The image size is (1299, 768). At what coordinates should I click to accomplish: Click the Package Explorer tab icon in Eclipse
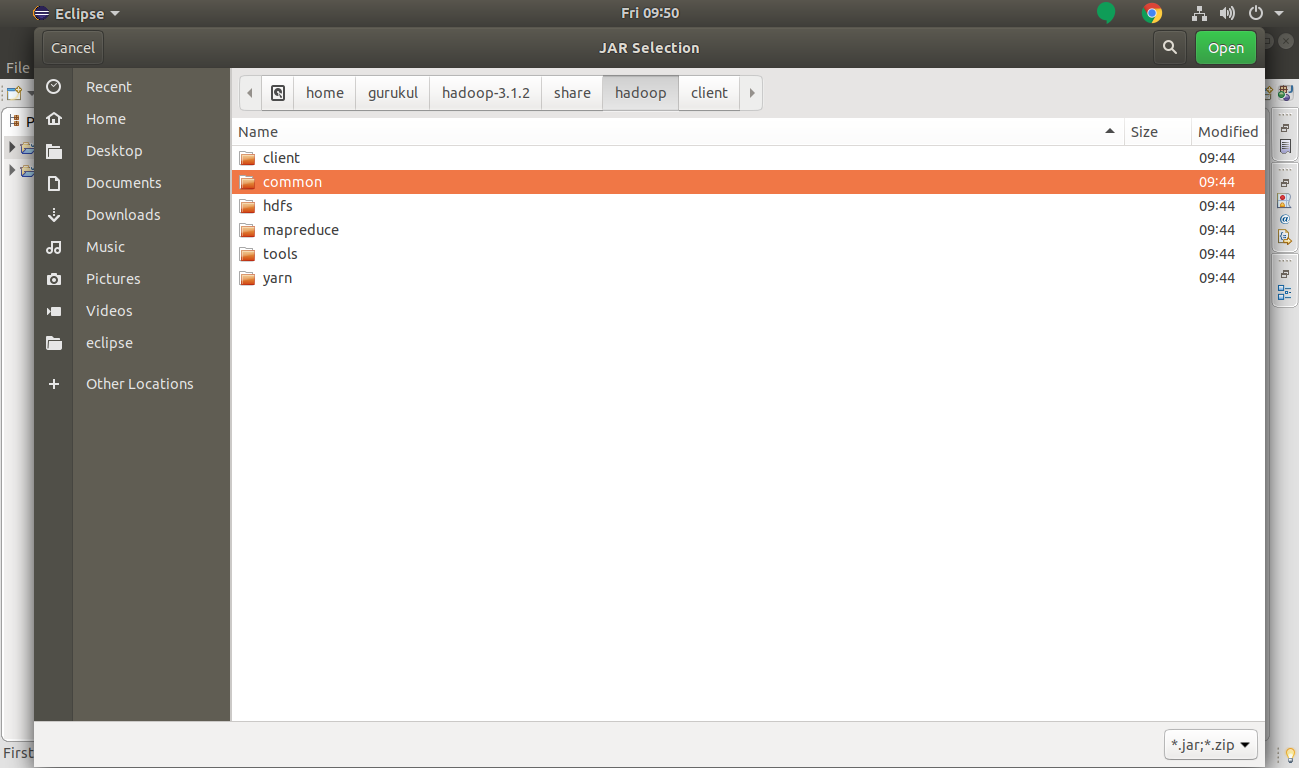pyautogui.click(x=15, y=121)
